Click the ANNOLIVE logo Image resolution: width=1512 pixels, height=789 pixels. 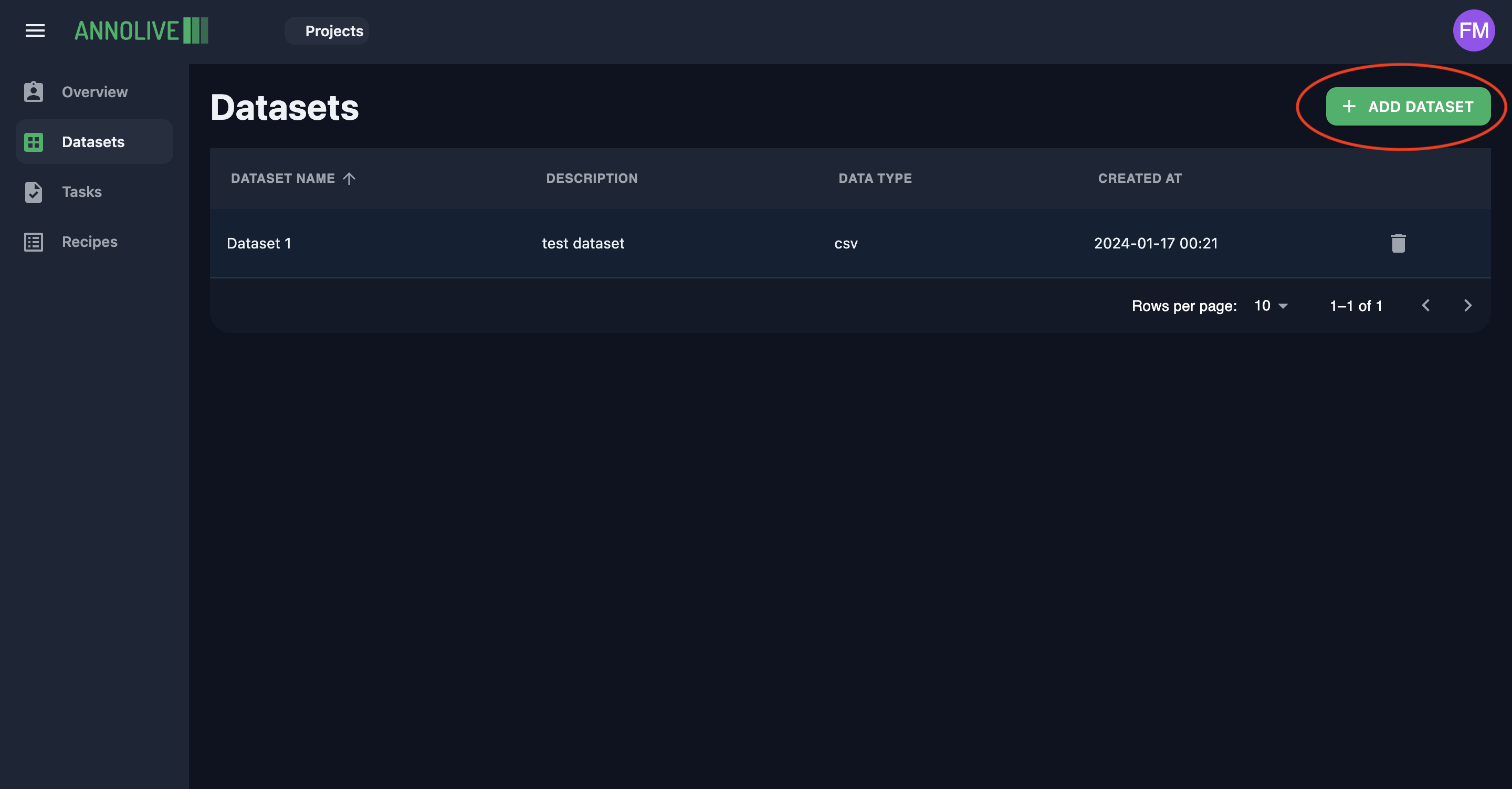click(x=141, y=30)
